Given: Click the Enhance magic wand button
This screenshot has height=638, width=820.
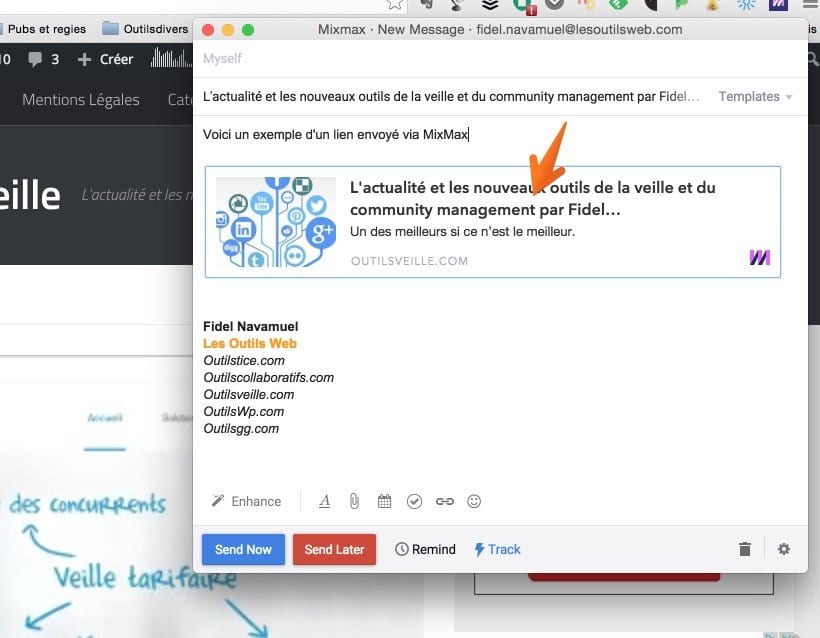Looking at the screenshot, I should coord(246,501).
